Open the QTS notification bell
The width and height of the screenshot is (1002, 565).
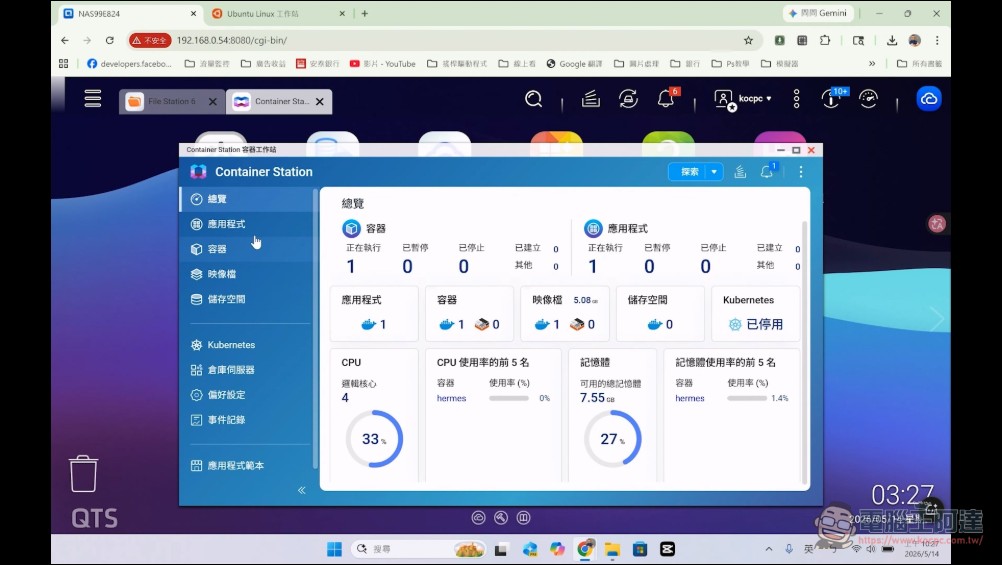pos(666,98)
